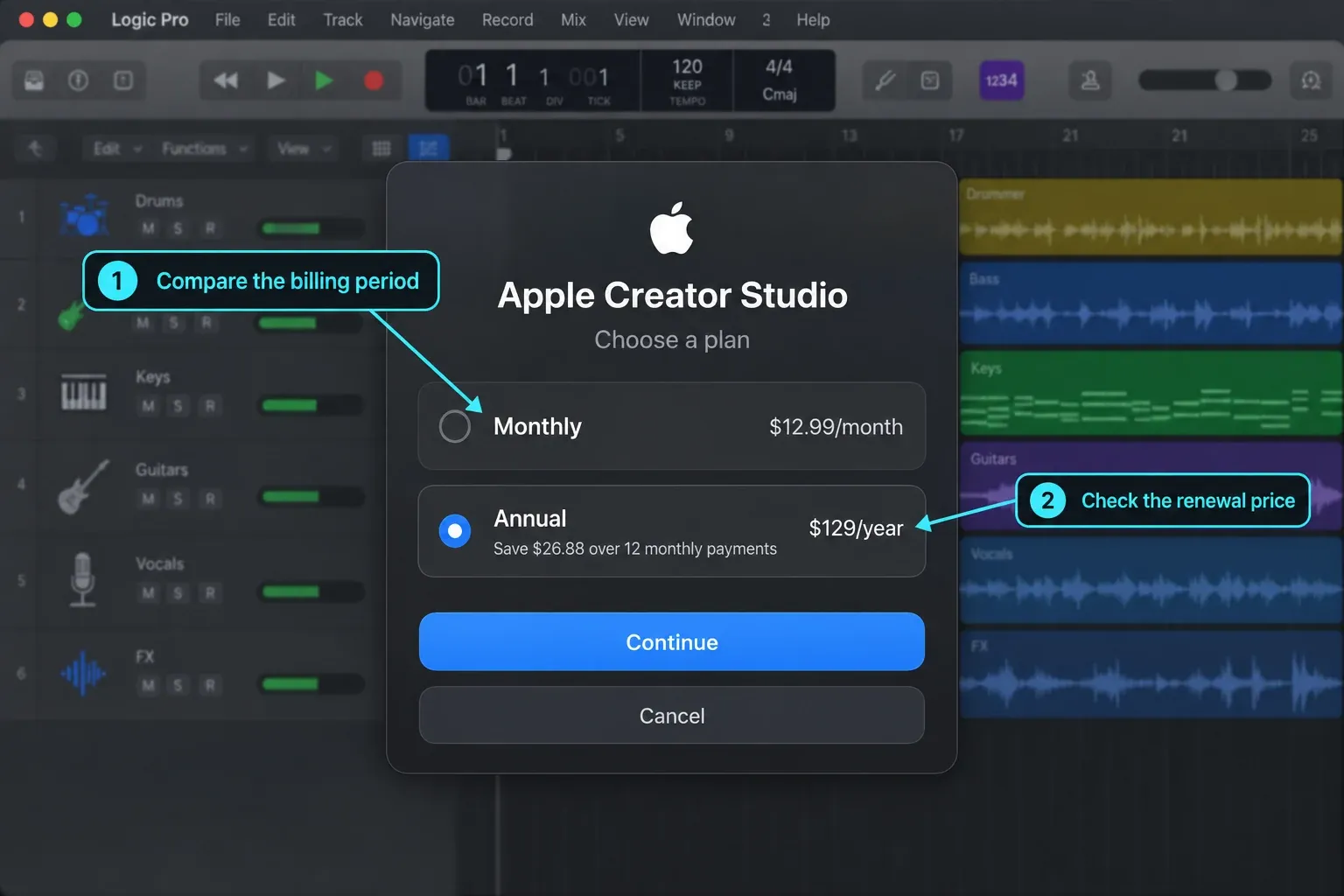Adjust the Guitars track volume fader
1344x896 pixels.
(311, 497)
